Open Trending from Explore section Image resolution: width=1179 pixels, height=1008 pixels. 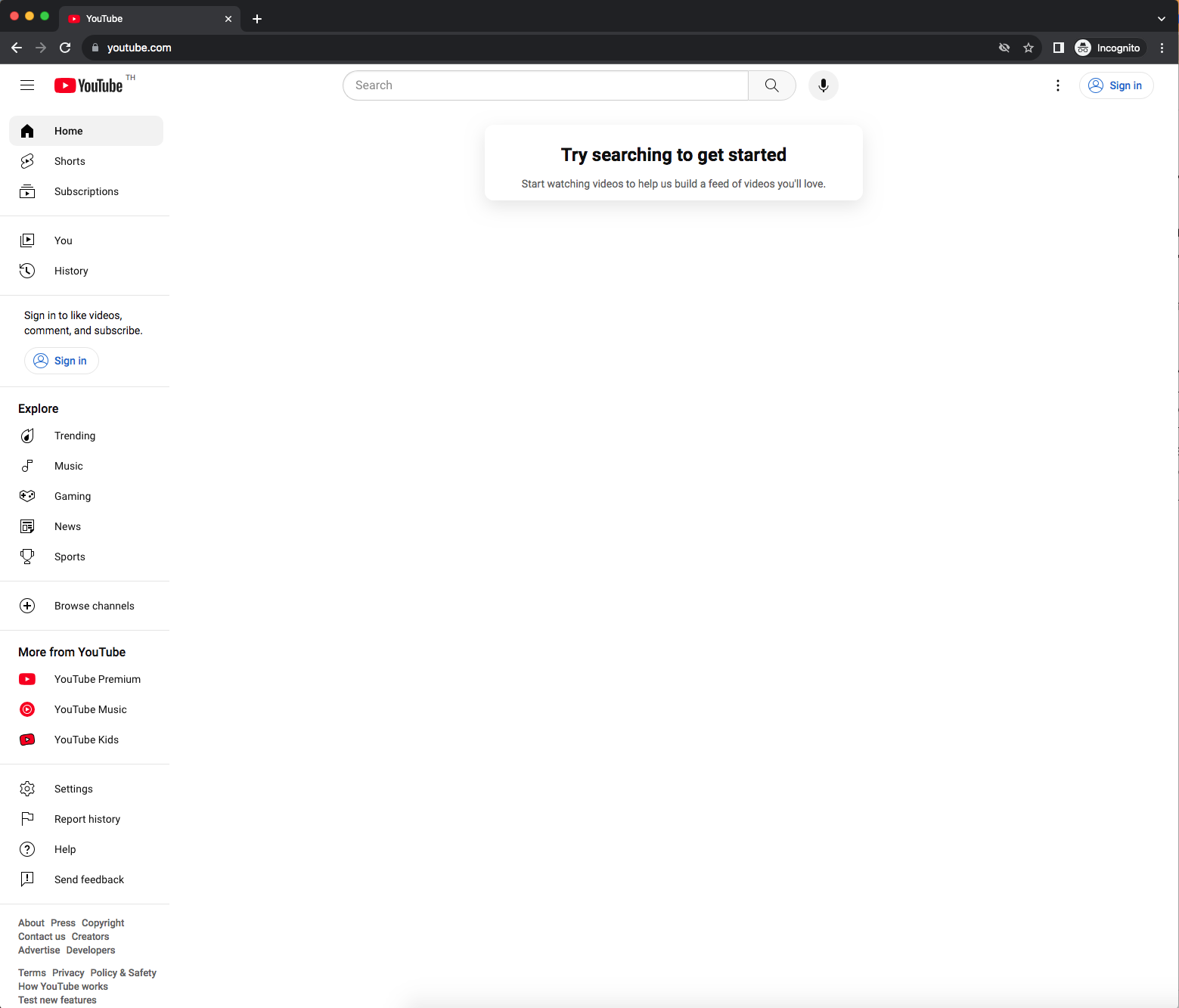(74, 436)
